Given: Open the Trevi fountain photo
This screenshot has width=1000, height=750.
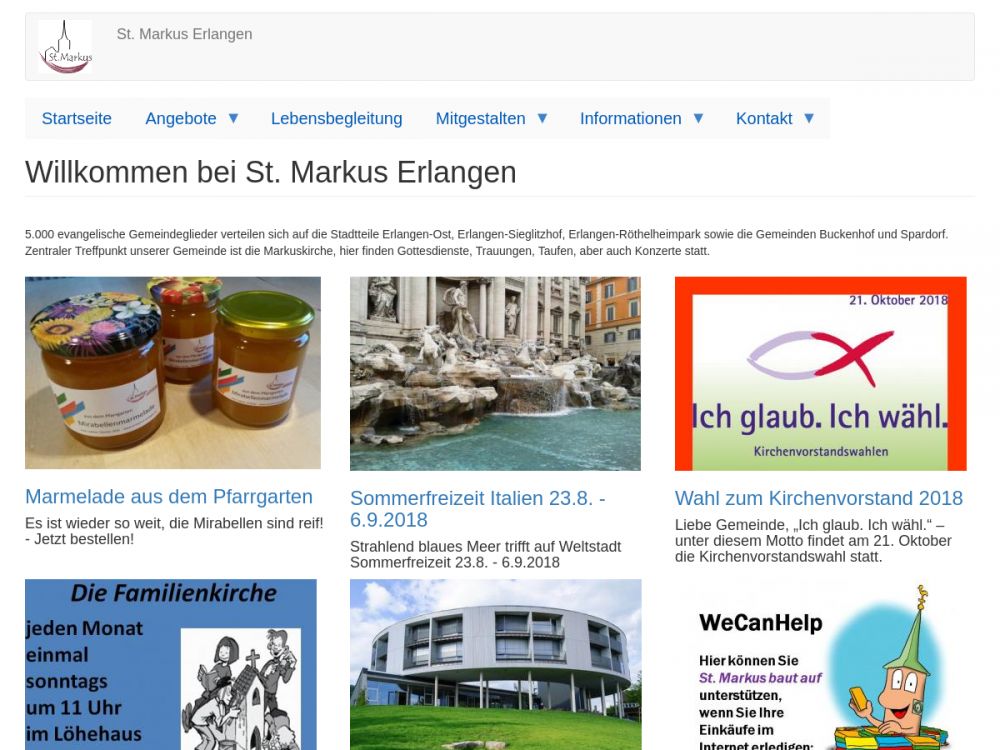Looking at the screenshot, I should coord(495,373).
